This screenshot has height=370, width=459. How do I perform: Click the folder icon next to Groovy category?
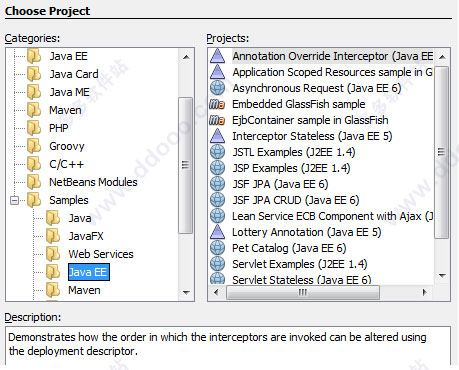click(x=34, y=146)
